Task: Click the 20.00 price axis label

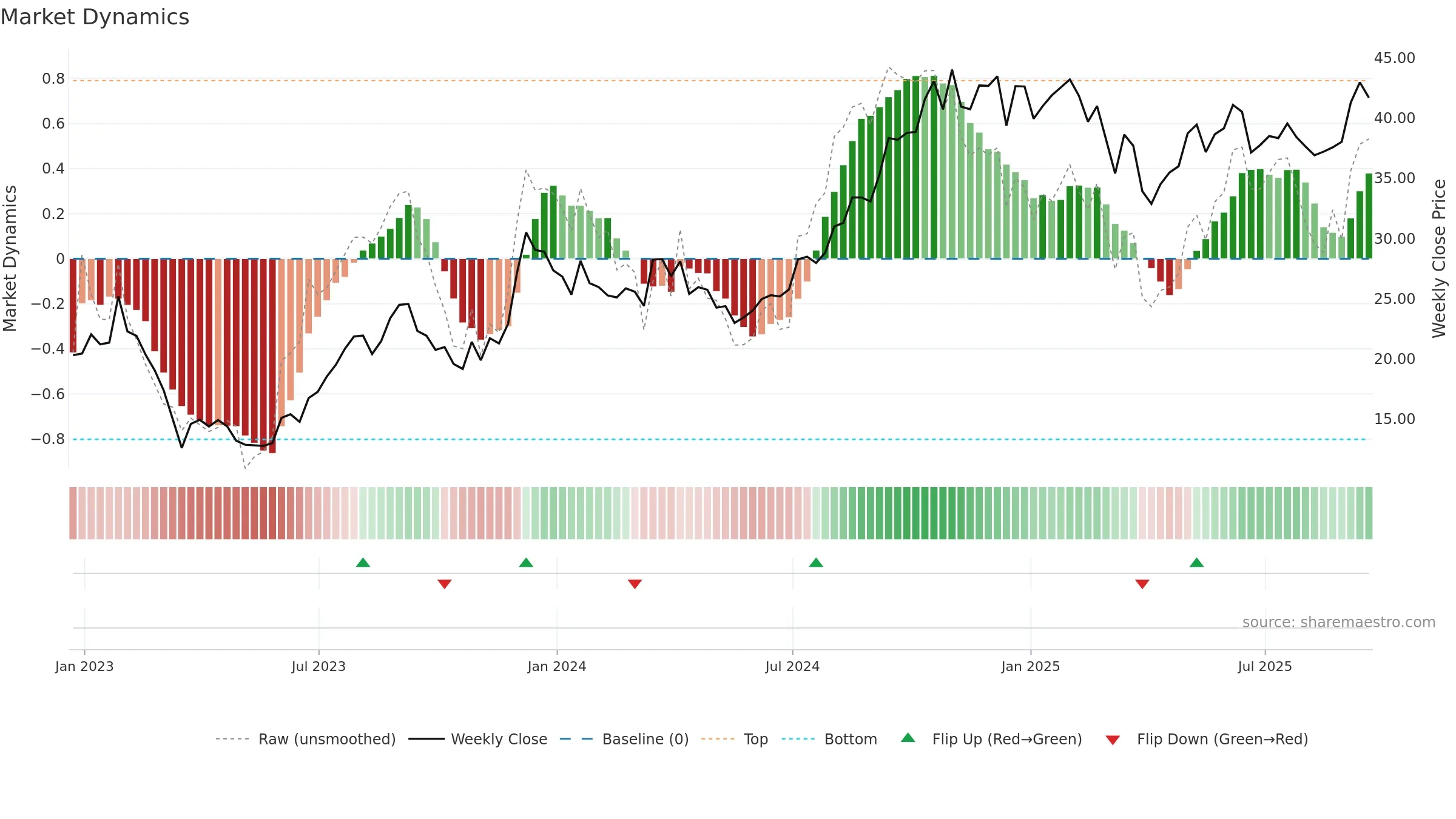Action: click(x=1394, y=359)
